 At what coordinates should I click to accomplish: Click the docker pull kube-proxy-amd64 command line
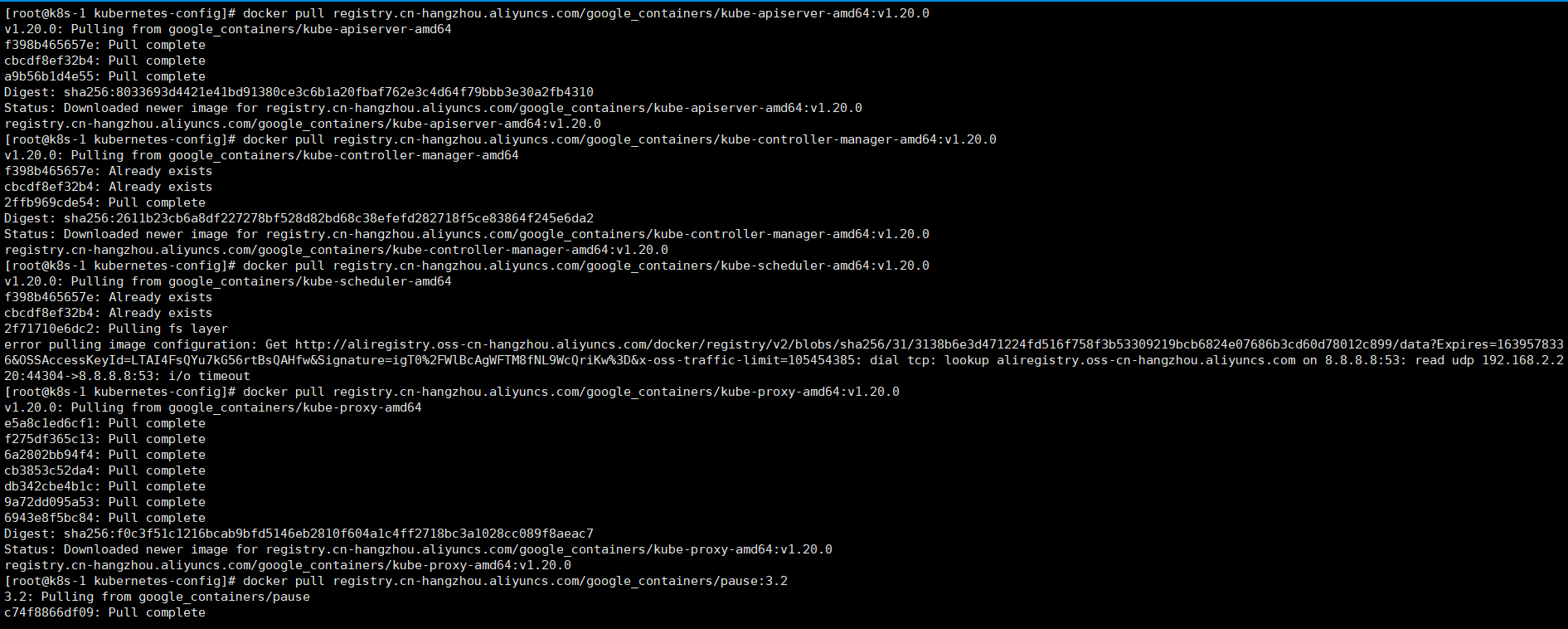click(452, 392)
